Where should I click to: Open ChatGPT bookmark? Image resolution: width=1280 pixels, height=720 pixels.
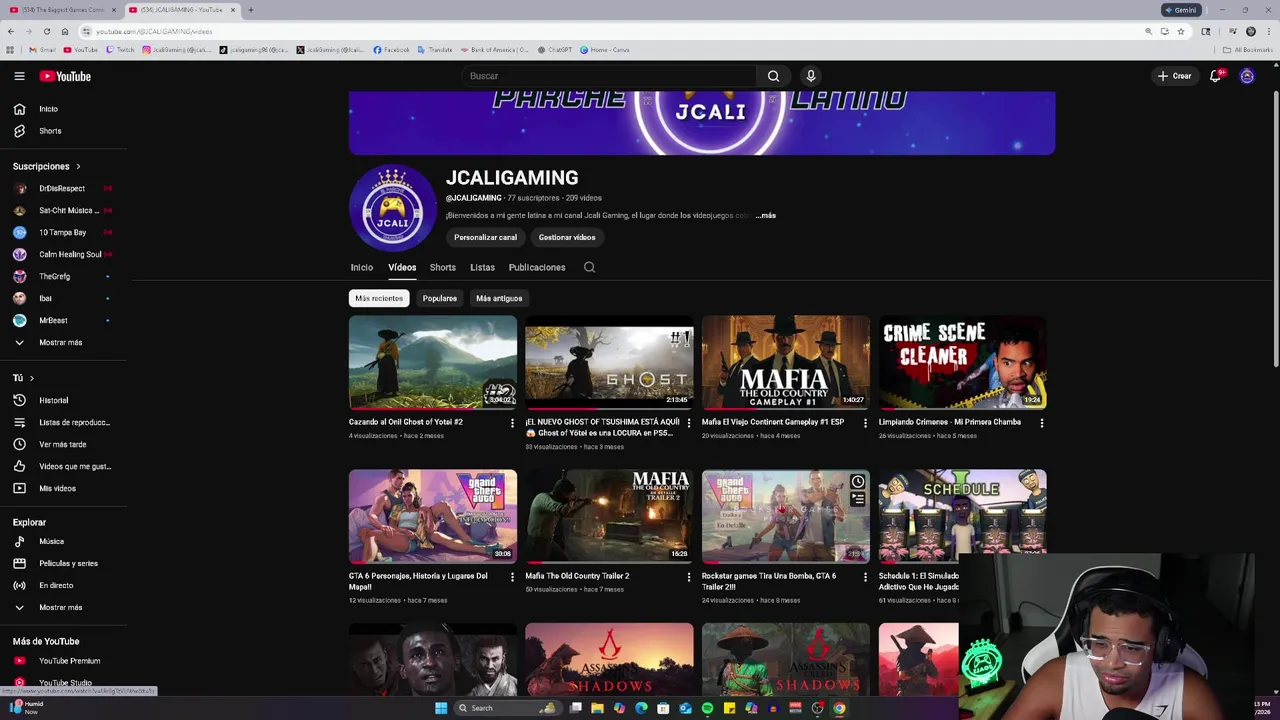point(555,50)
